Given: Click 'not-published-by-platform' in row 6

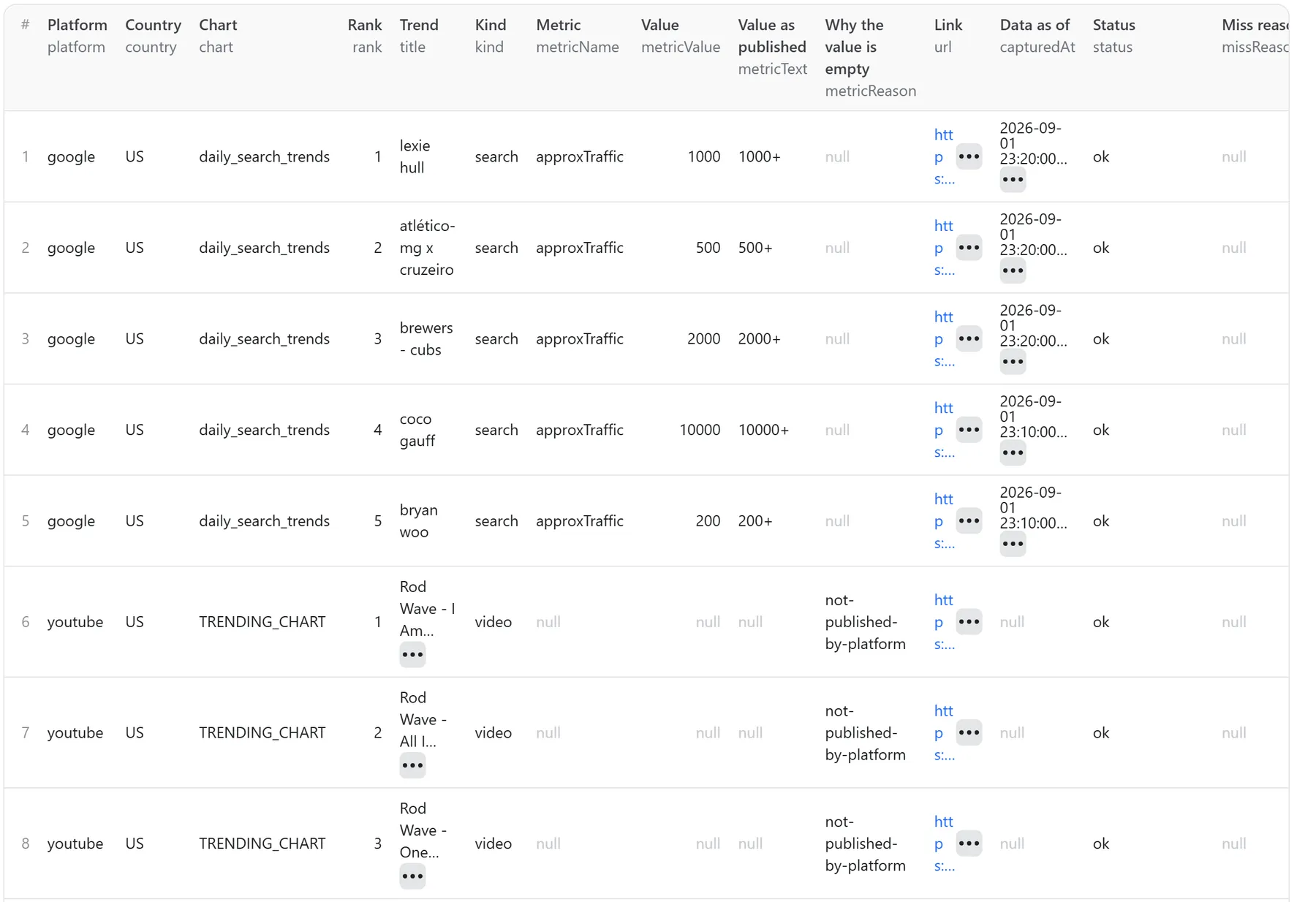Looking at the screenshot, I should coord(866,622).
